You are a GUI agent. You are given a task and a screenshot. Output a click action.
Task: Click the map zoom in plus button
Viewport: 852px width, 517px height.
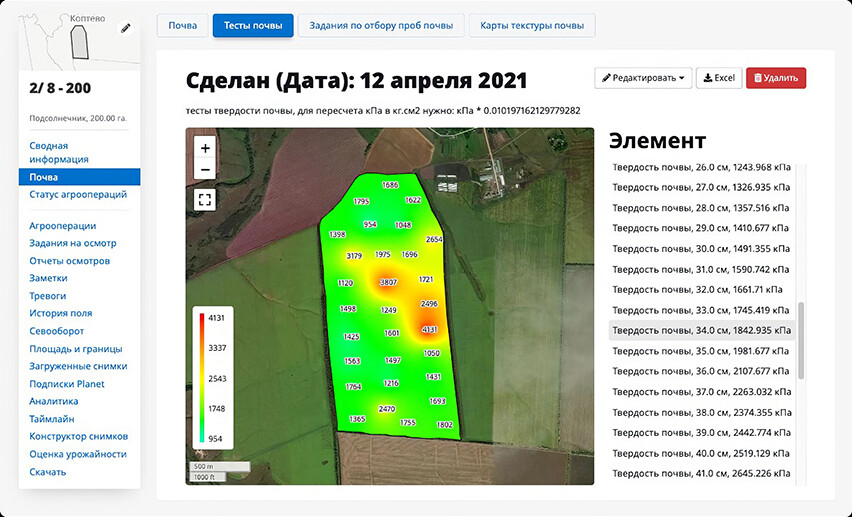click(205, 148)
